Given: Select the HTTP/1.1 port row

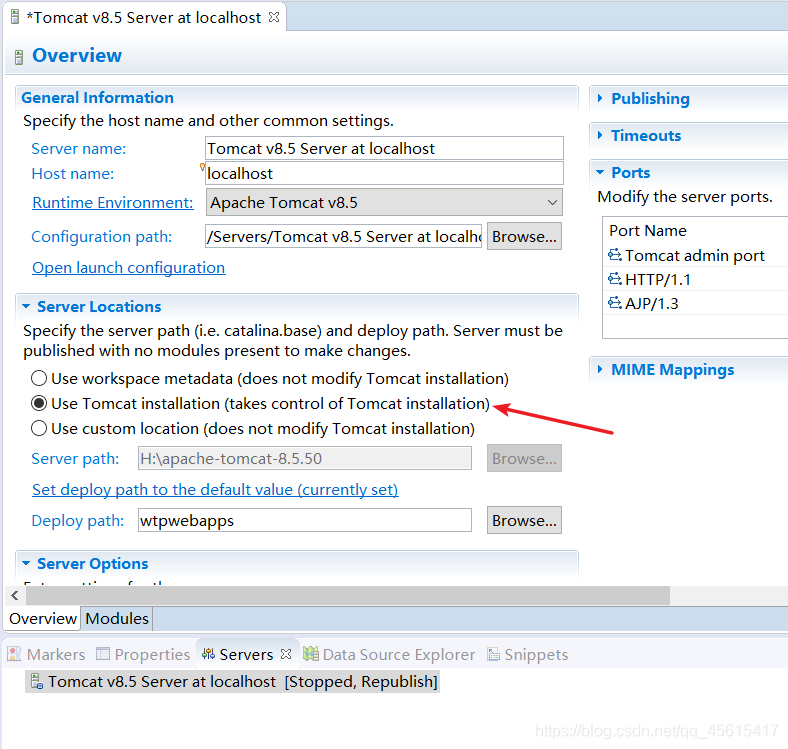Looking at the screenshot, I should (696, 279).
